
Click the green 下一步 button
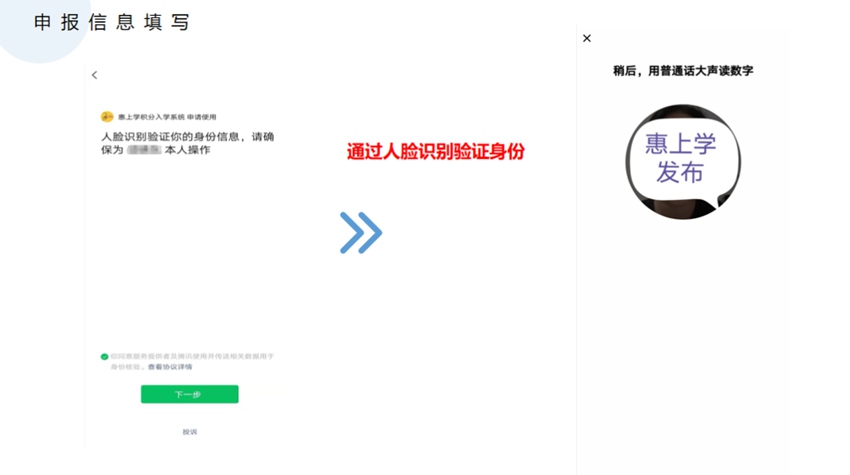[190, 394]
